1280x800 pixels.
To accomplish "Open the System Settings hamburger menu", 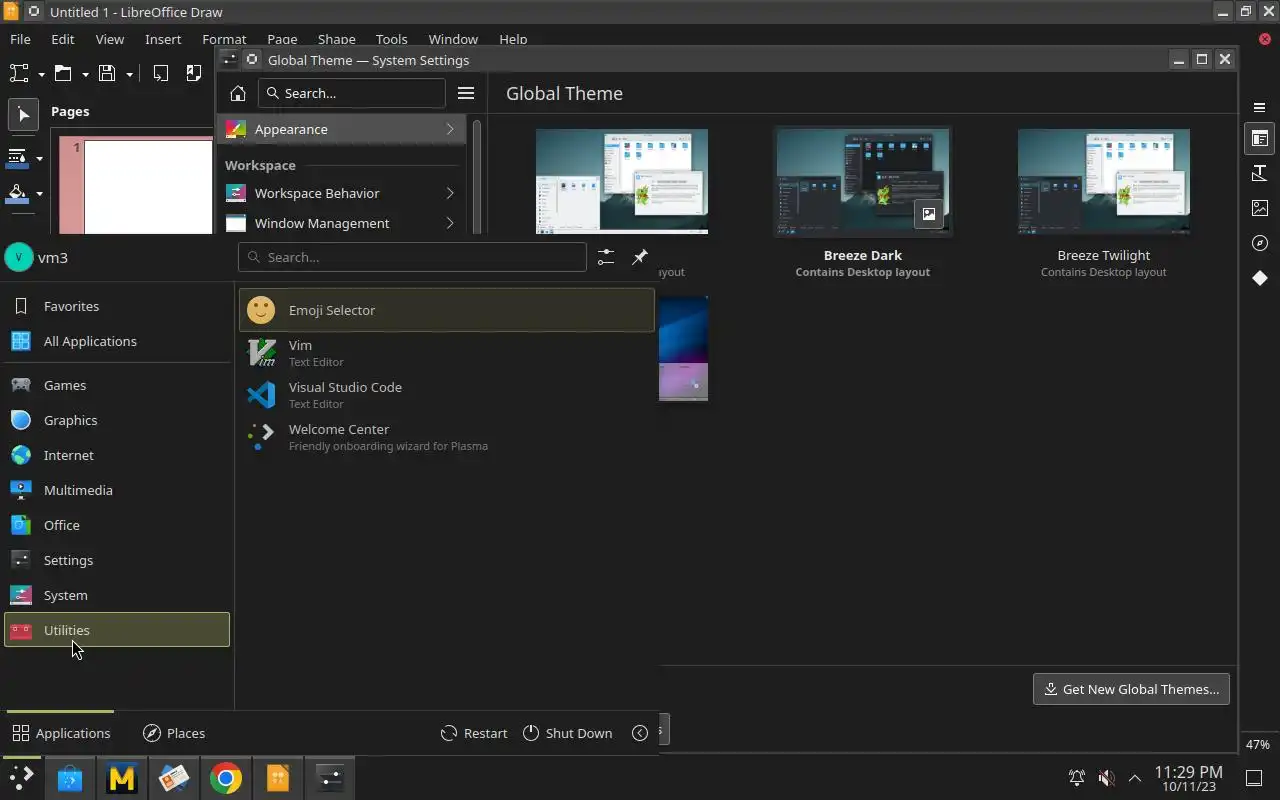I will [466, 93].
